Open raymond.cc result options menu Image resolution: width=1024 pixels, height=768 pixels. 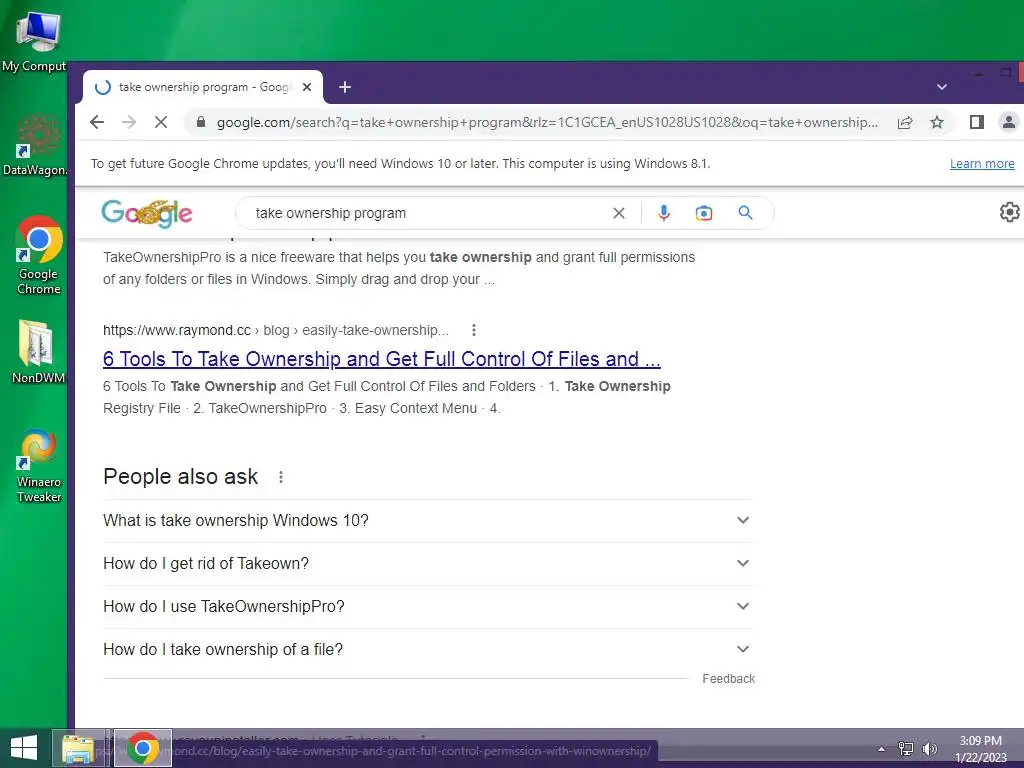click(473, 330)
